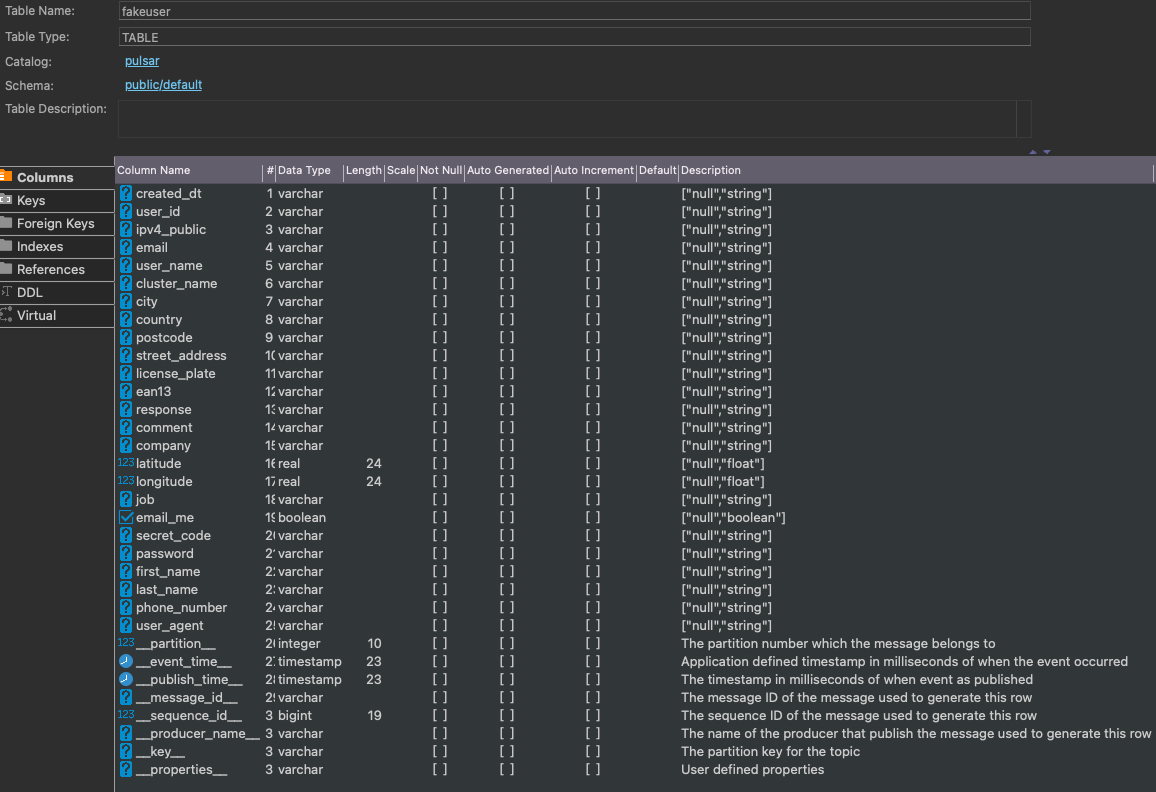Toggle the Not Null checkbox for created_dt
This screenshot has width=1156, height=792.
coord(439,193)
